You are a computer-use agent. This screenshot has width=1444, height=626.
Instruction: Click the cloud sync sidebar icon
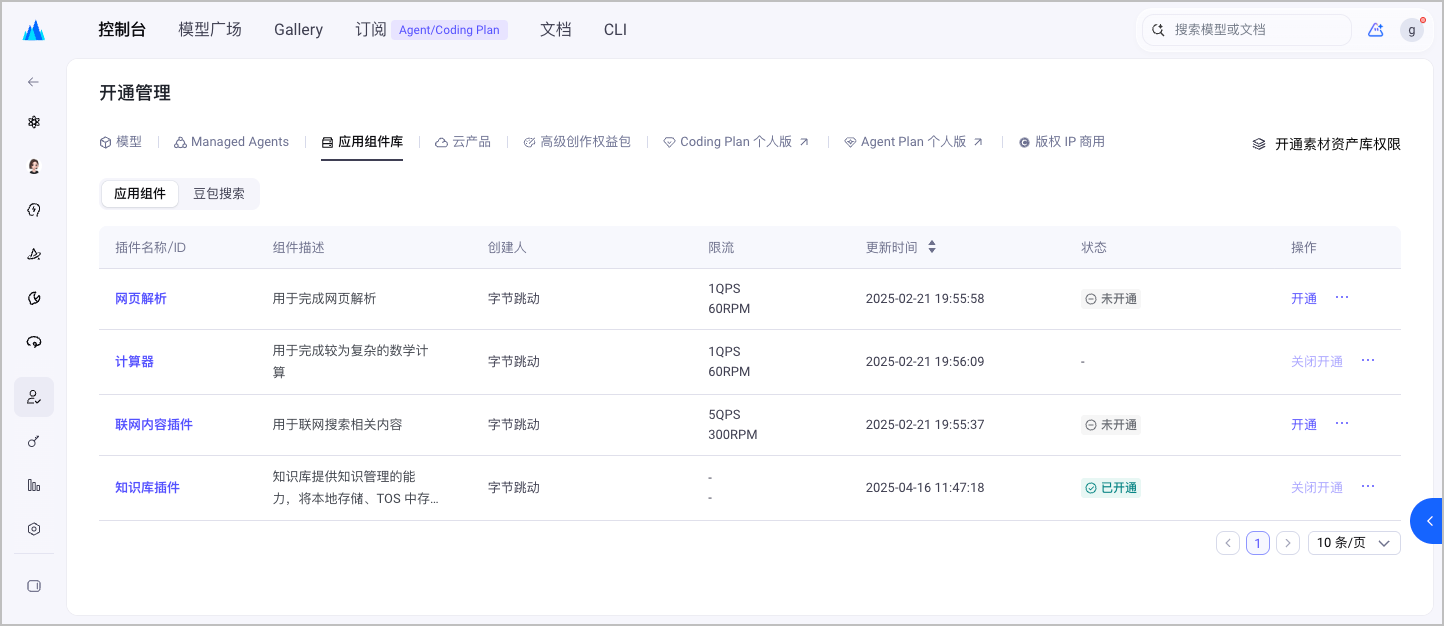tap(34, 342)
